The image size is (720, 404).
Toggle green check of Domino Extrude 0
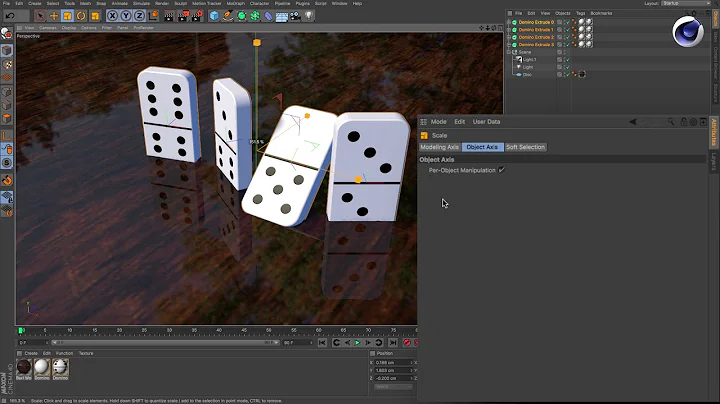click(567, 22)
